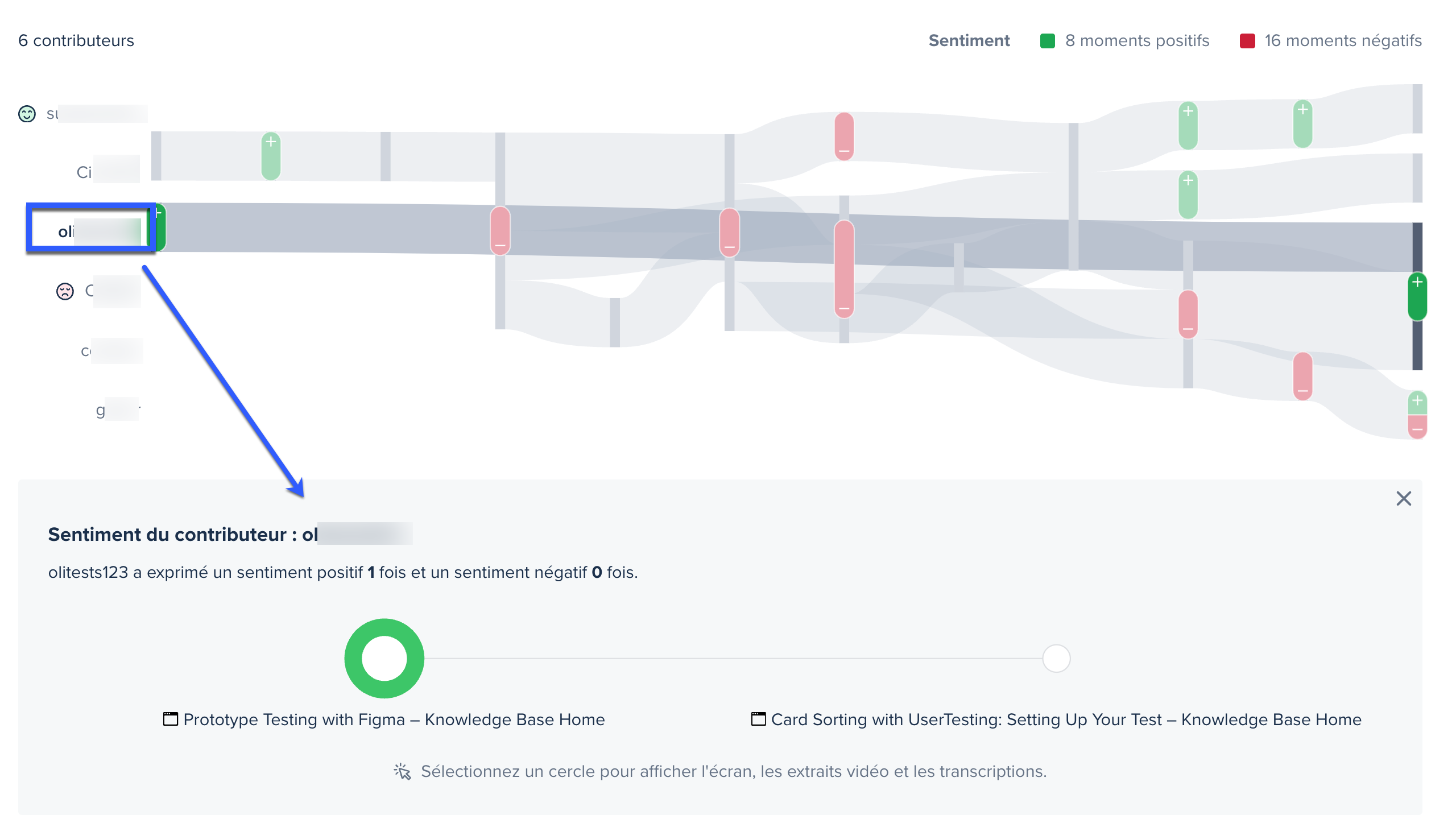Open Prototype Testing with Figma screen label
Image resolution: width=1456 pixels, height=819 pixels.
tap(394, 719)
